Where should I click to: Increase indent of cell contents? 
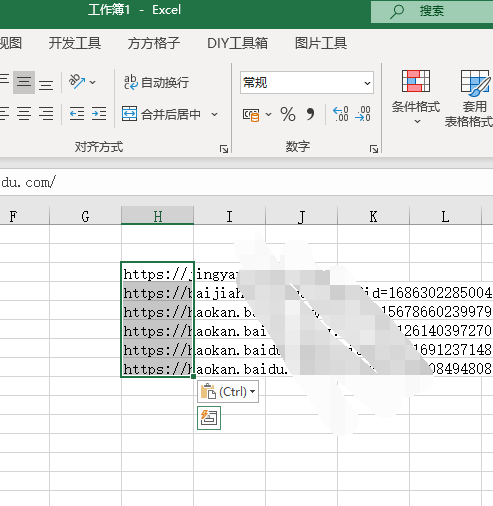pos(99,114)
